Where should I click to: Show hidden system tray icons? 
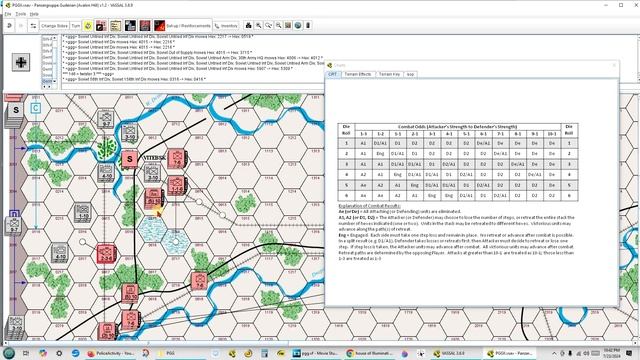coord(554,353)
